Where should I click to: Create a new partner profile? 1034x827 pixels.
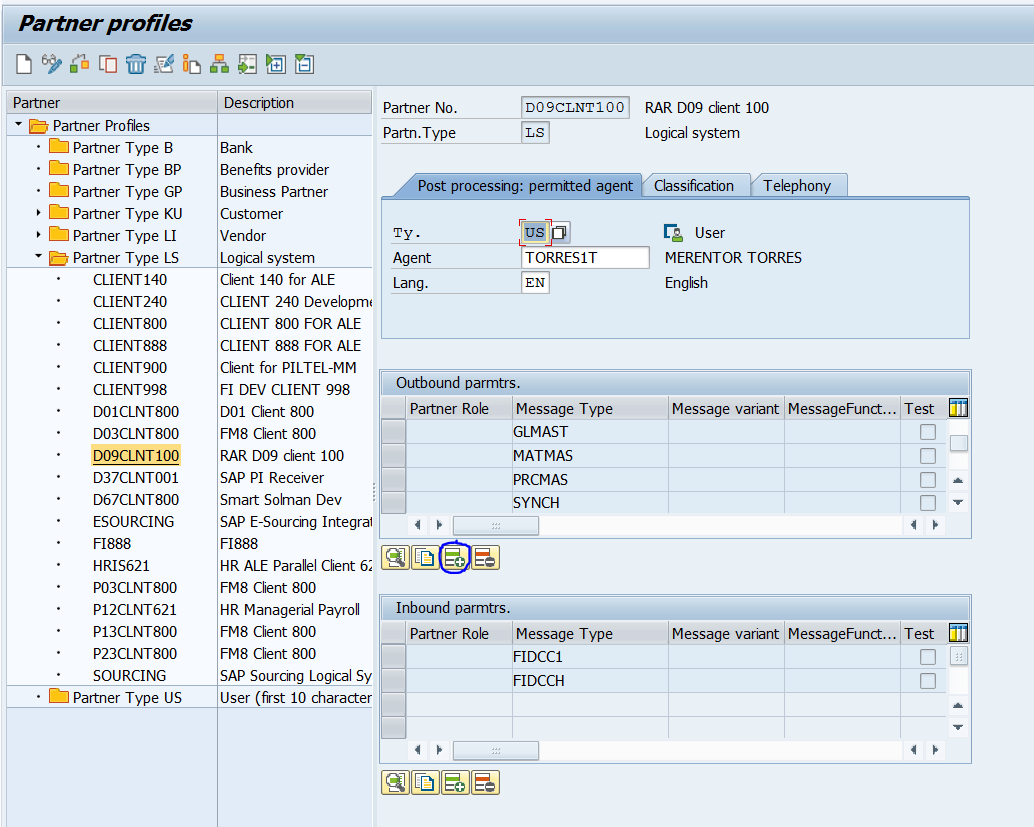pos(23,64)
